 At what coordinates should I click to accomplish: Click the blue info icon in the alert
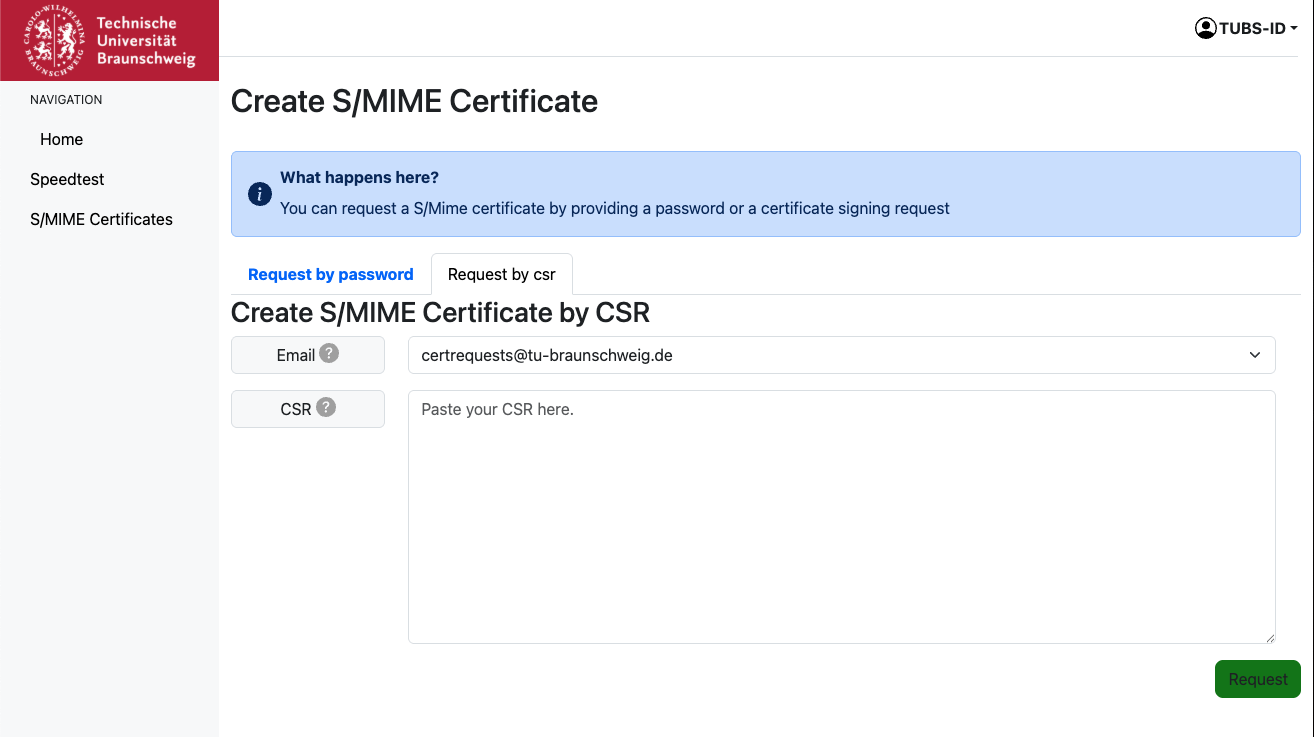click(259, 194)
